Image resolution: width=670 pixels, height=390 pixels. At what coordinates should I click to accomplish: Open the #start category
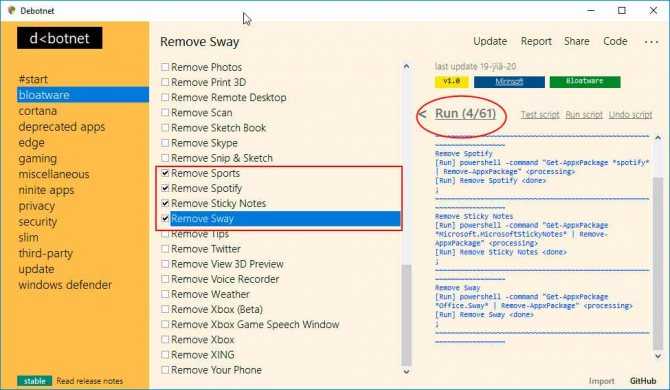pyautogui.click(x=33, y=79)
